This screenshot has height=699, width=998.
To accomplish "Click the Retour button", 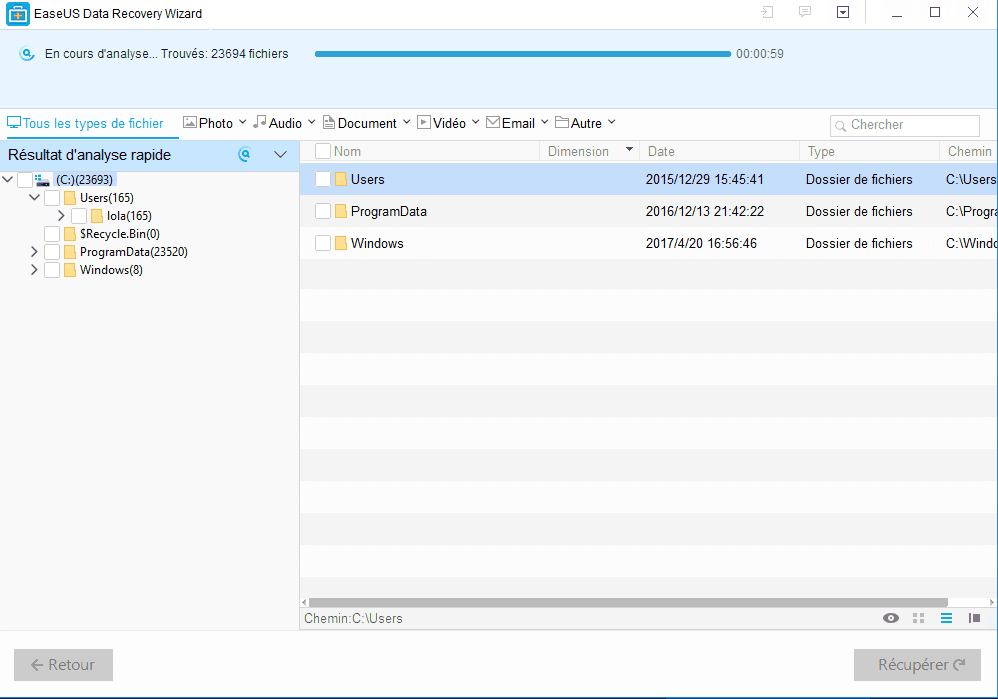I will point(64,665).
